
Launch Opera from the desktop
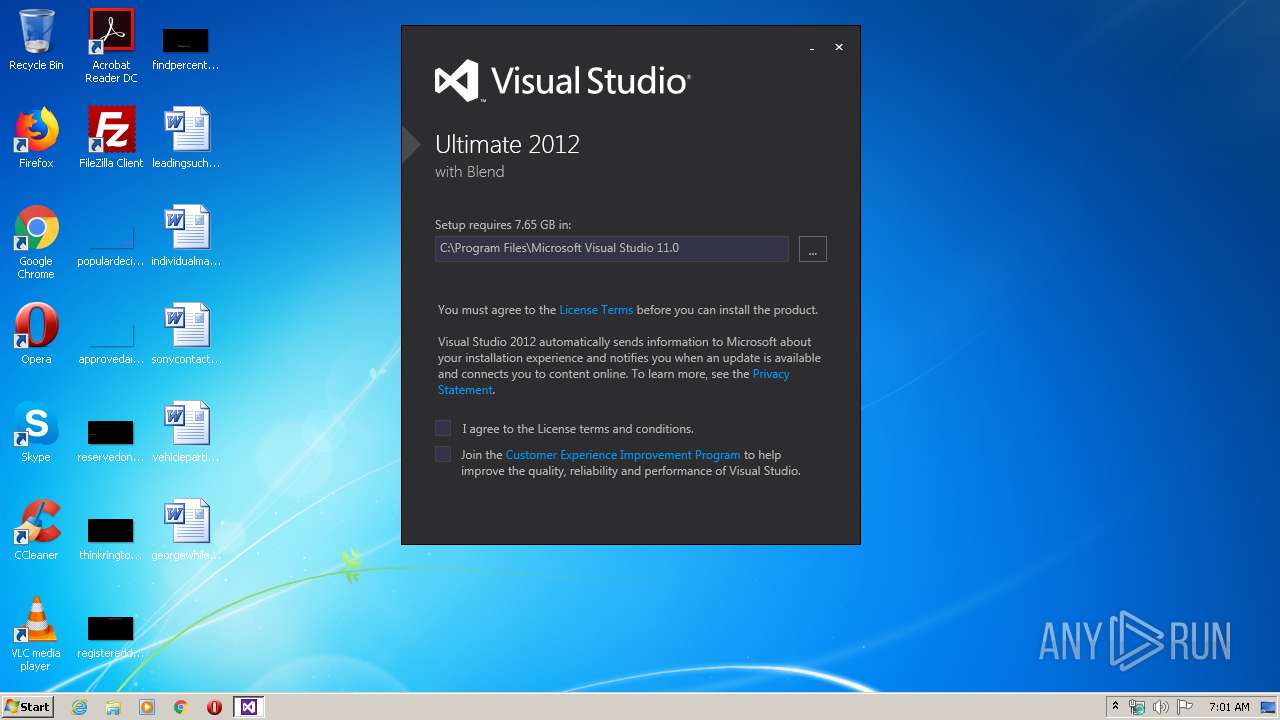pyautogui.click(x=36, y=334)
